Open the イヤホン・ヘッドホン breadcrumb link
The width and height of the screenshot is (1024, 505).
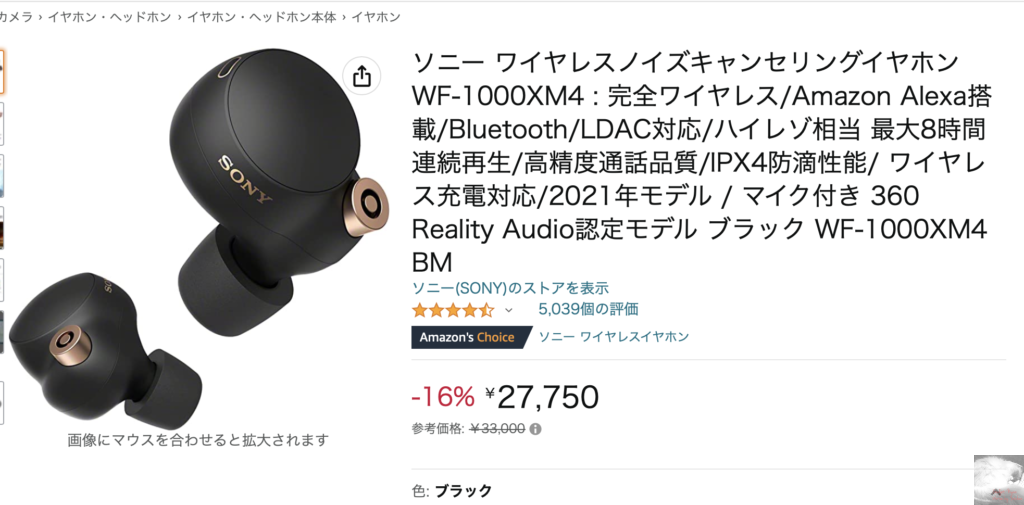tap(109, 18)
